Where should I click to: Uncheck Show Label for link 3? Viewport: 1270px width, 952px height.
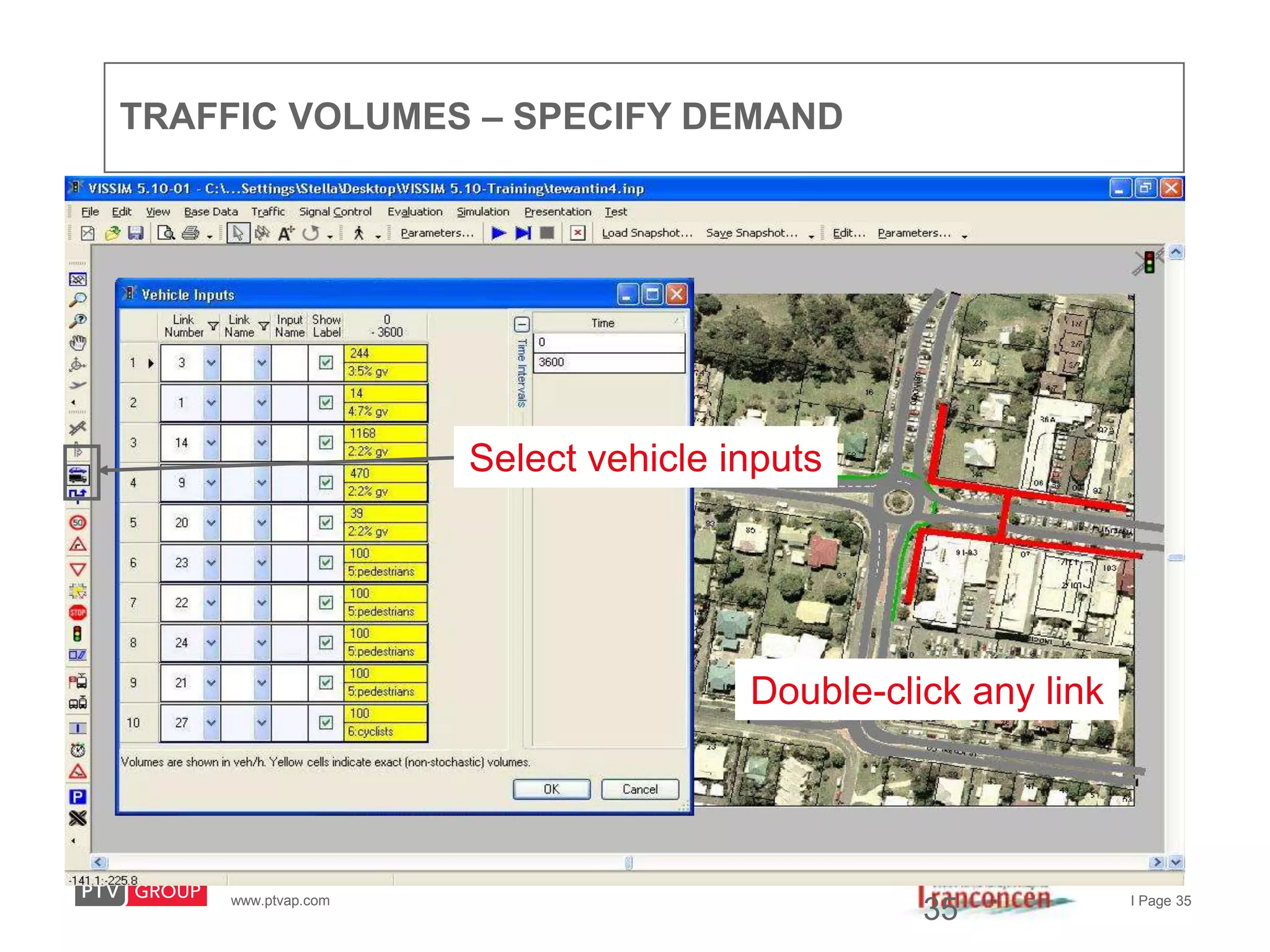pyautogui.click(x=326, y=363)
